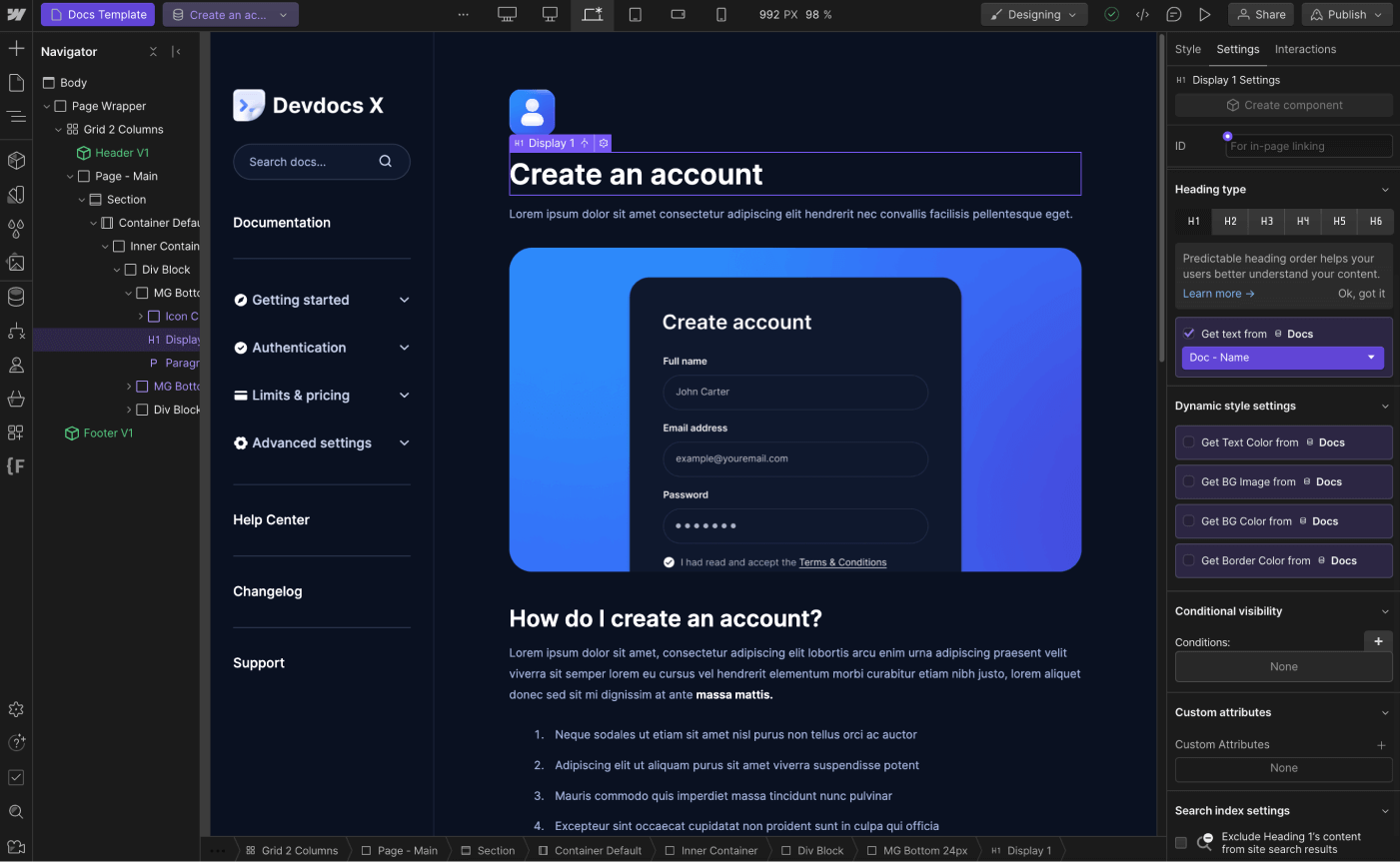Open the code export panel
The image size is (1400, 862).
coord(1140,14)
